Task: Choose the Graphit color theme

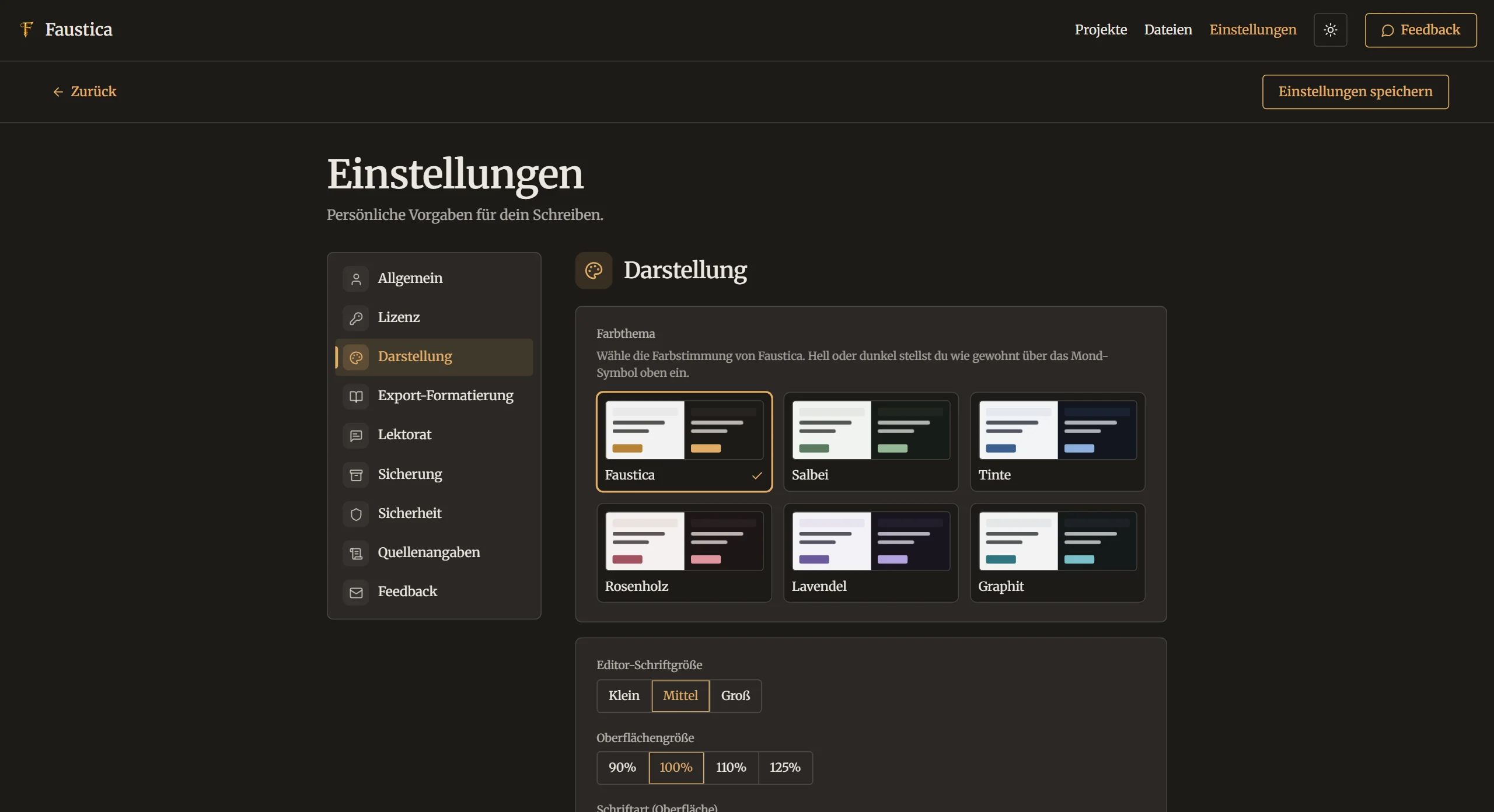Action: point(1057,553)
